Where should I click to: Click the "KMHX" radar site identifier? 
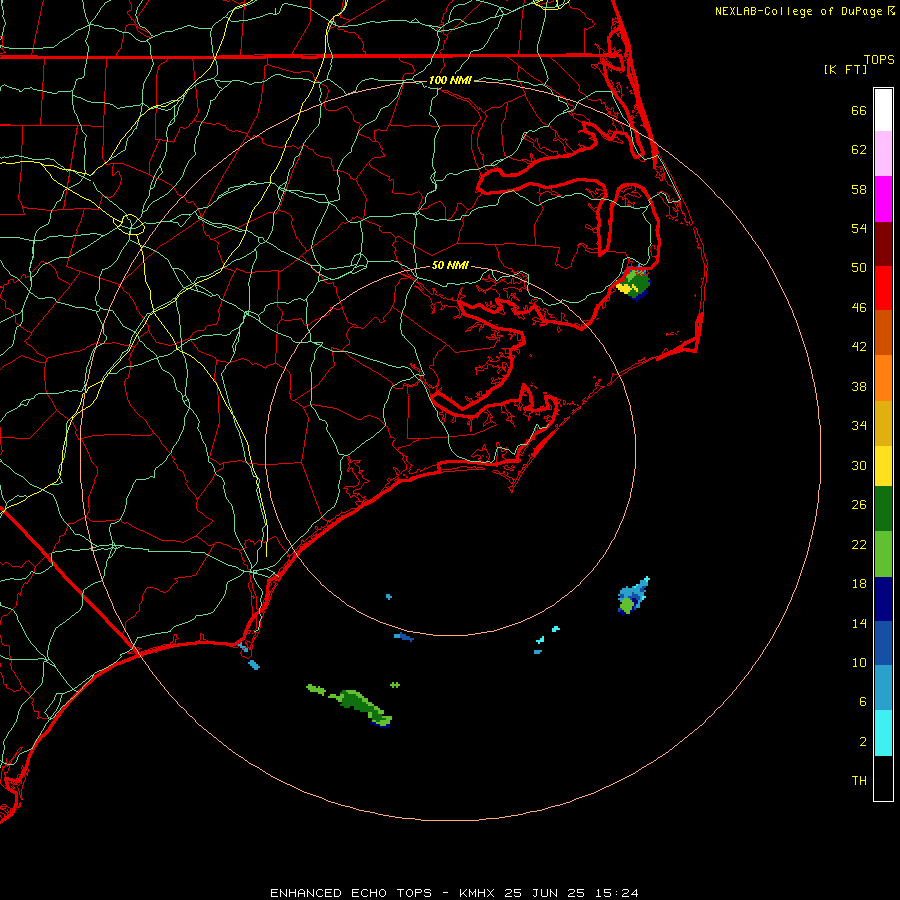coord(478,893)
